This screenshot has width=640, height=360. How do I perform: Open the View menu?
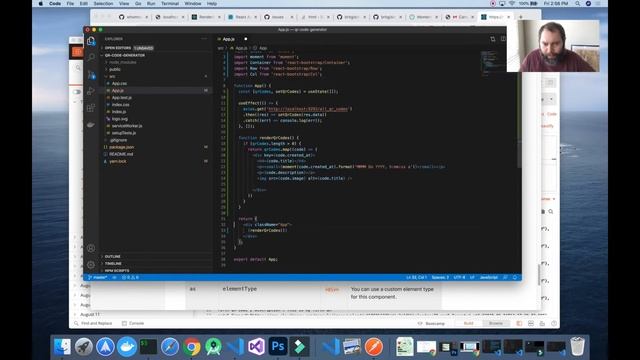coord(124,4)
